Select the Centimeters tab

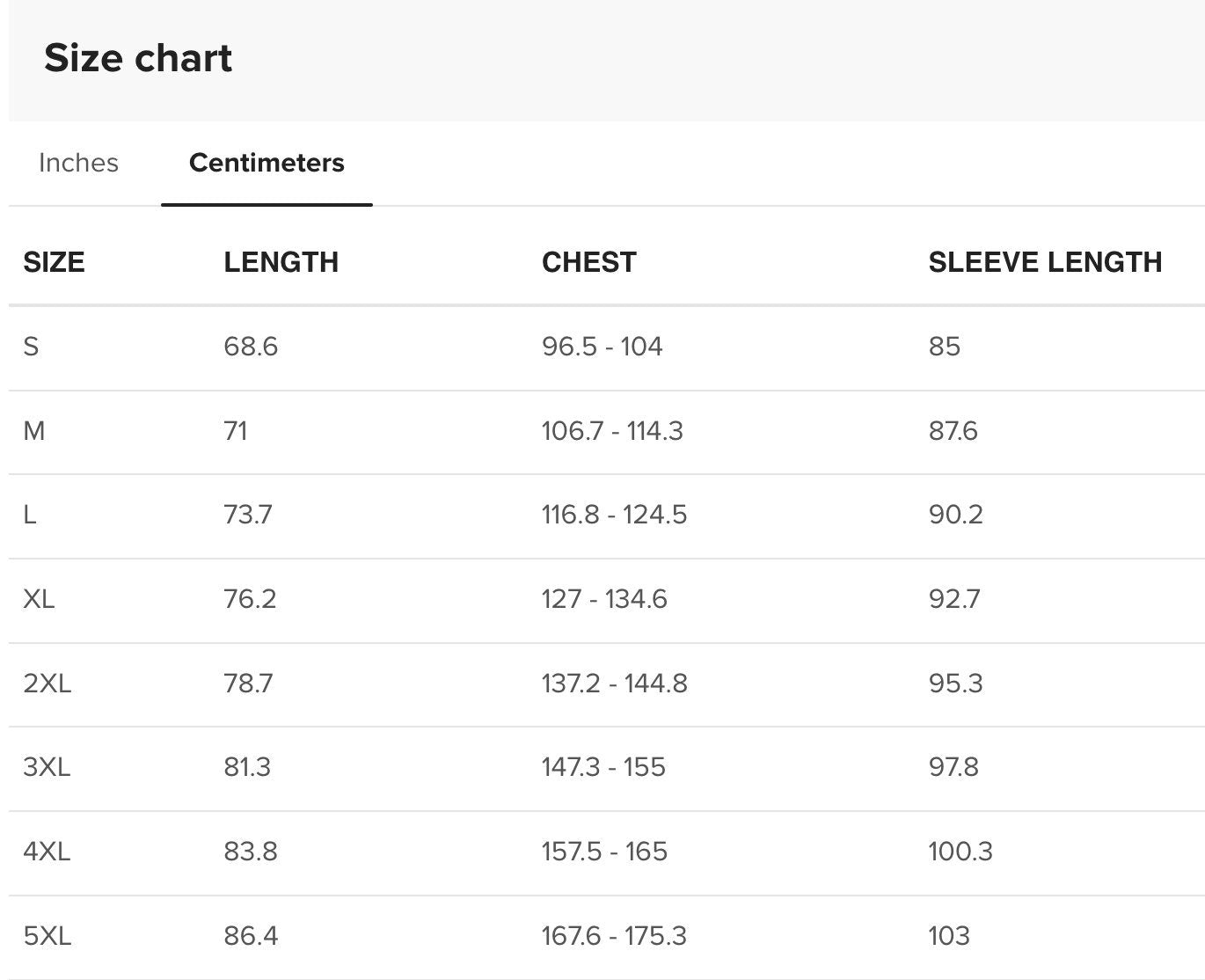267,163
